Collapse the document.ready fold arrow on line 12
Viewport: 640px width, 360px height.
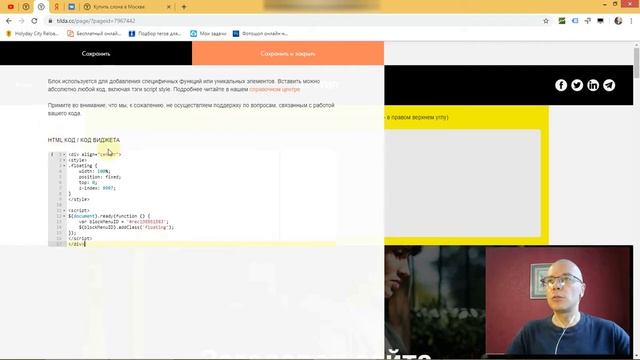pos(64,216)
